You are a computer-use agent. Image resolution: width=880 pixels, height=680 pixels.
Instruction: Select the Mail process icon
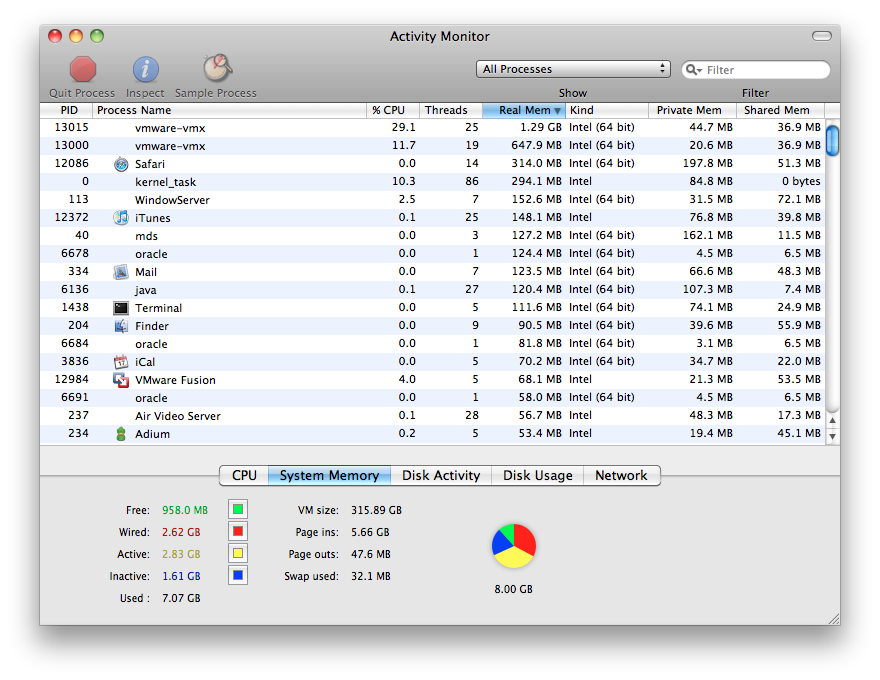pos(121,272)
